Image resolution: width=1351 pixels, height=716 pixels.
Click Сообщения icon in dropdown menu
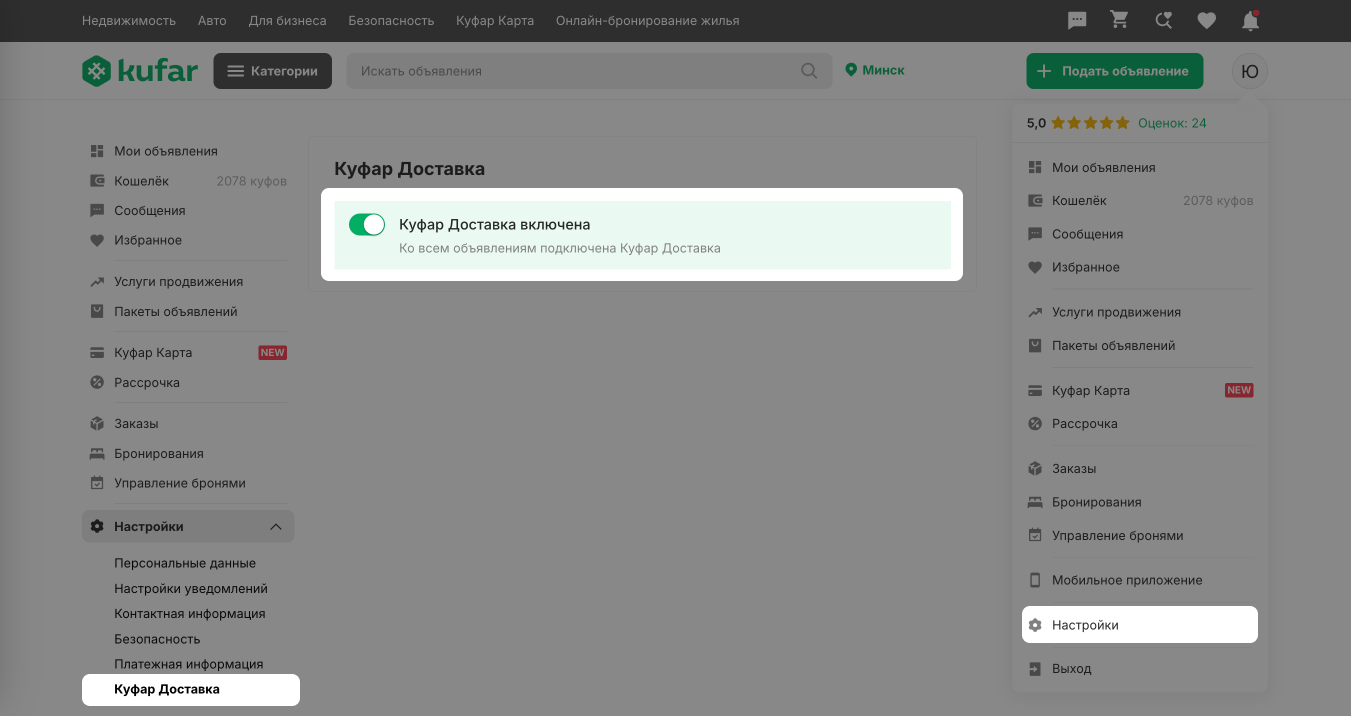click(x=1035, y=234)
